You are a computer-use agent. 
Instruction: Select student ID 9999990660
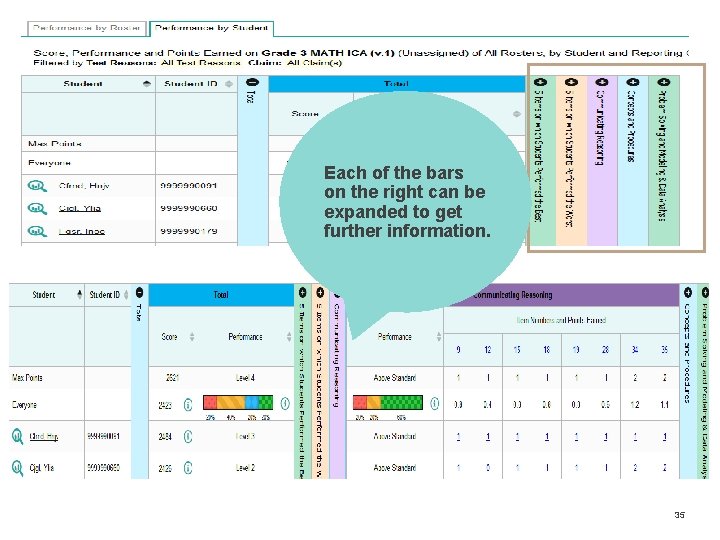(x=189, y=208)
